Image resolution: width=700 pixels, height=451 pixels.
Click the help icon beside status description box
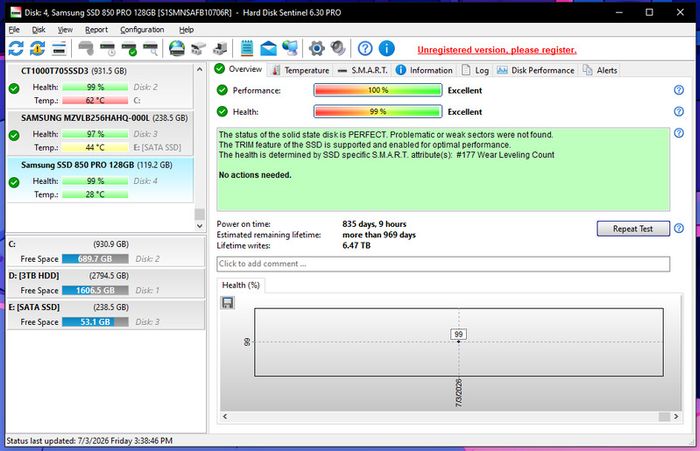click(x=679, y=133)
